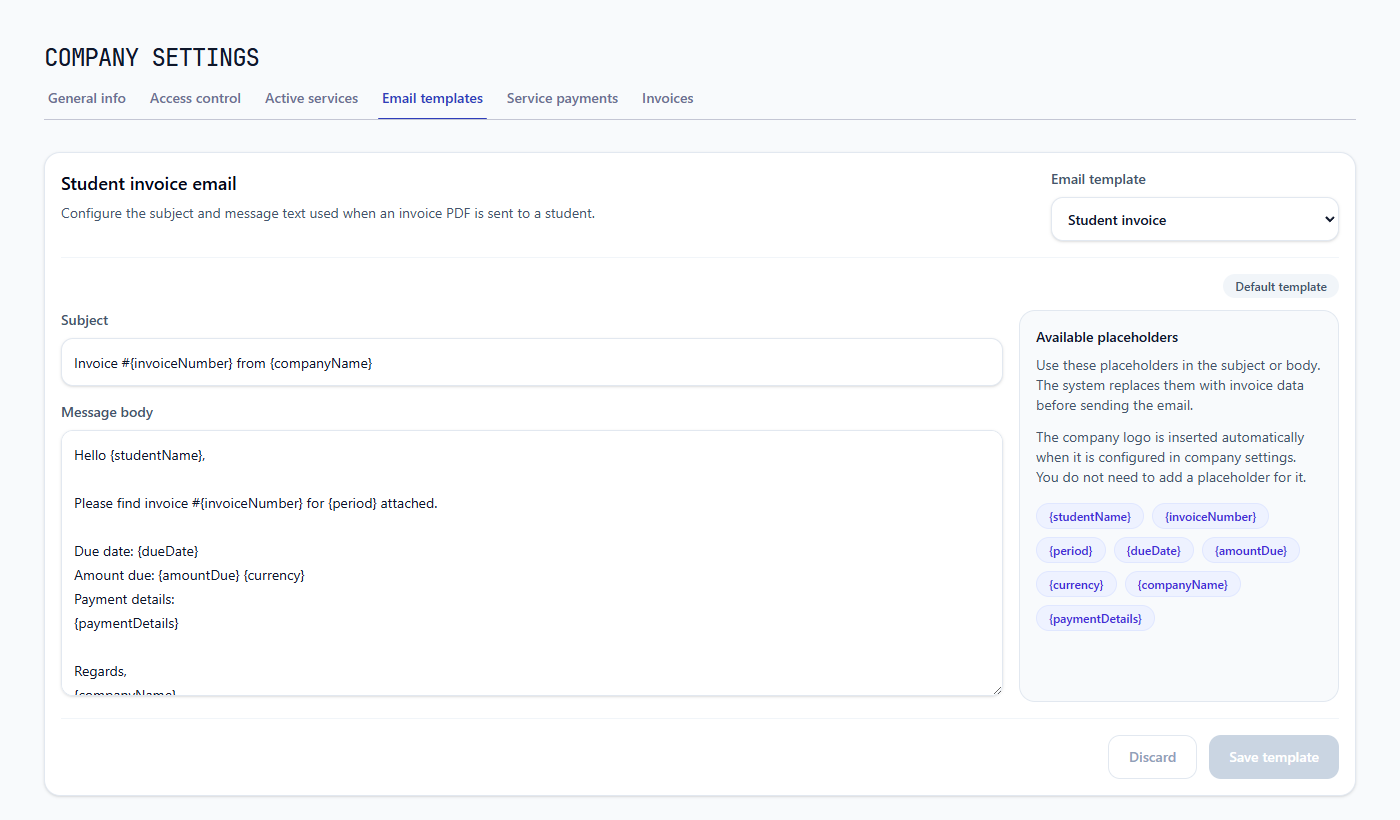Viewport: 1400px width, 820px height.
Task: Click the Default template badge
Action: (1280, 287)
